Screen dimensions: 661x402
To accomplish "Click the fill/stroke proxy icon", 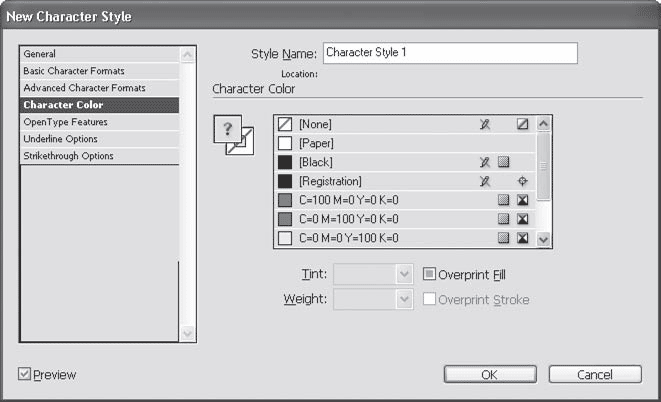I will pos(232,137).
